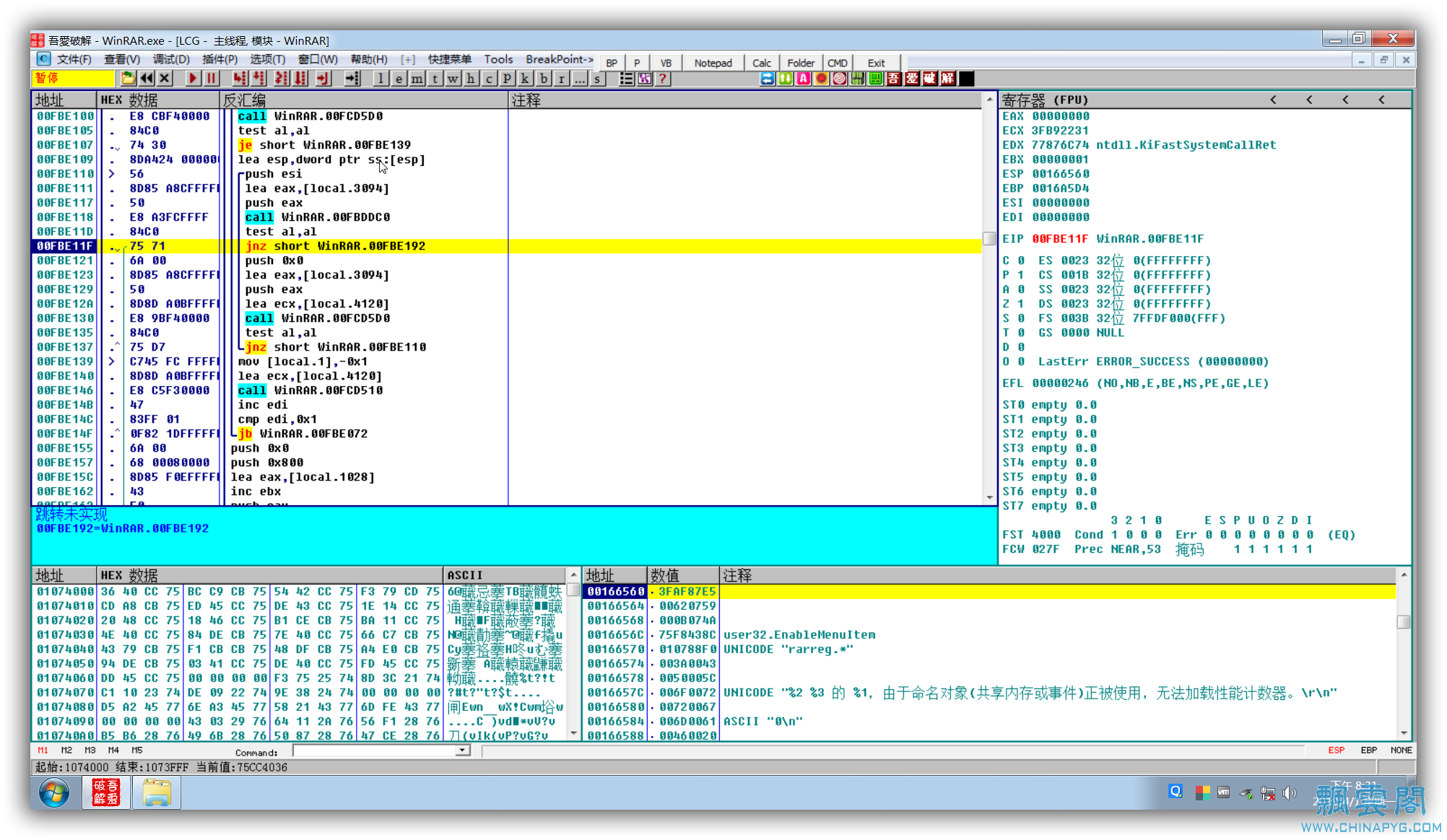Click the Calc button

click(x=761, y=63)
